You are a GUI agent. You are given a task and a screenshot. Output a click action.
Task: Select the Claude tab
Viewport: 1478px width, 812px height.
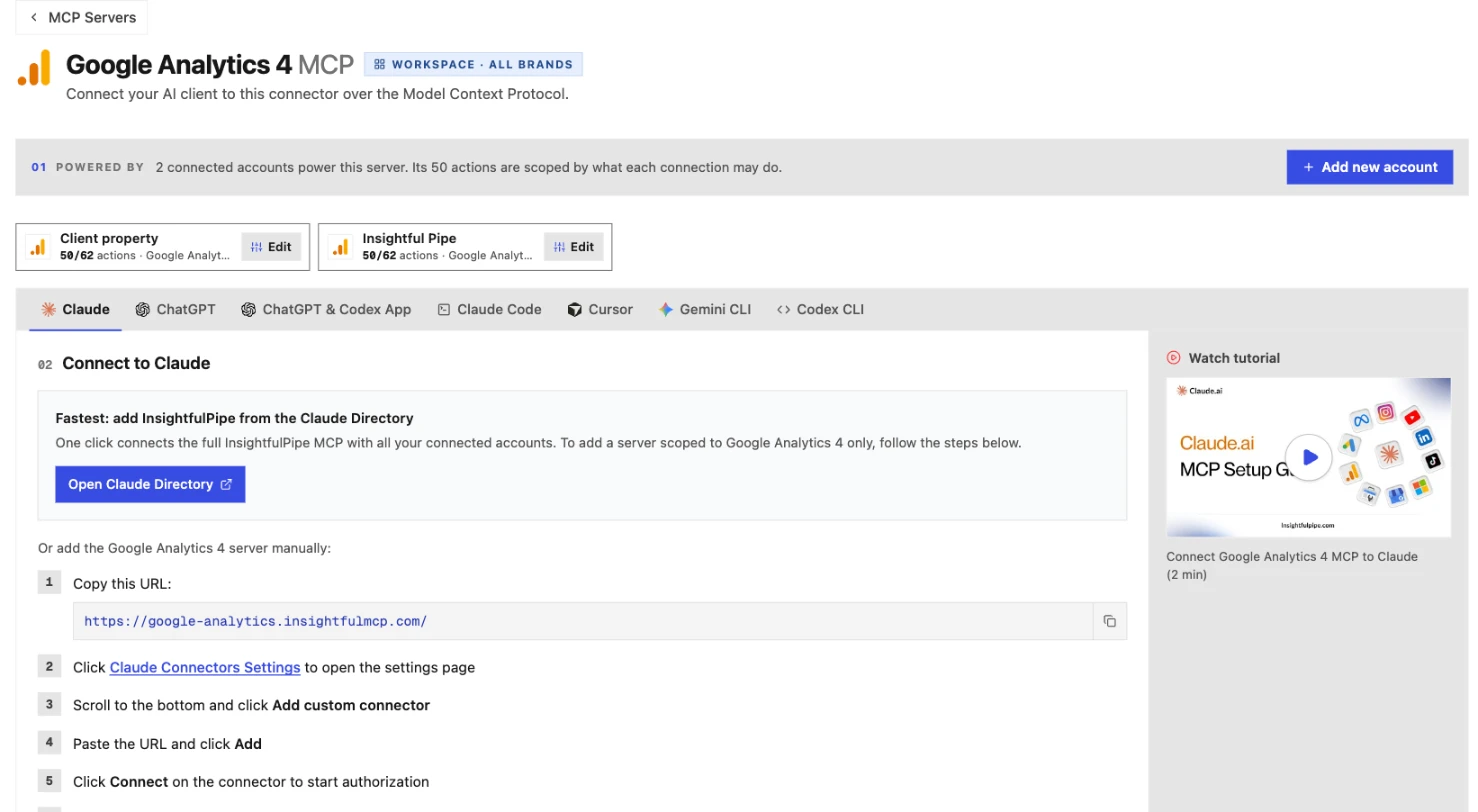coord(75,310)
